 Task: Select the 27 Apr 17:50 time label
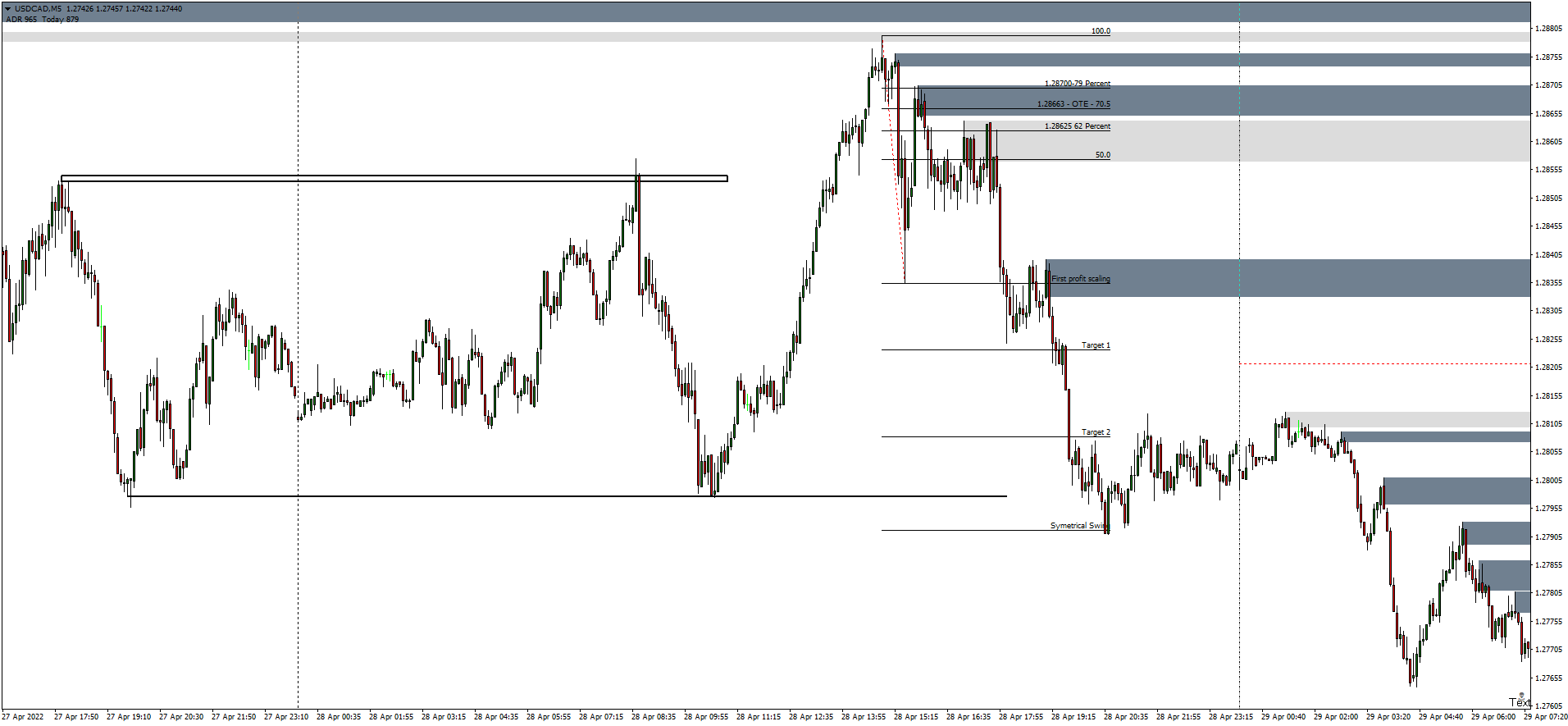point(76,717)
